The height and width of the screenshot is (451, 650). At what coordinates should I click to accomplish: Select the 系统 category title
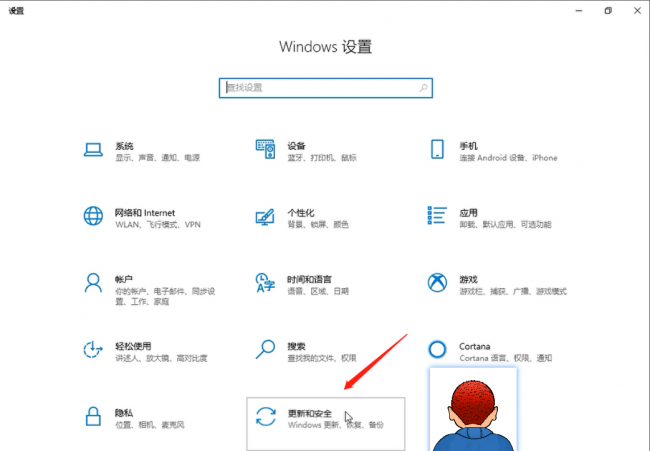tap(124, 146)
